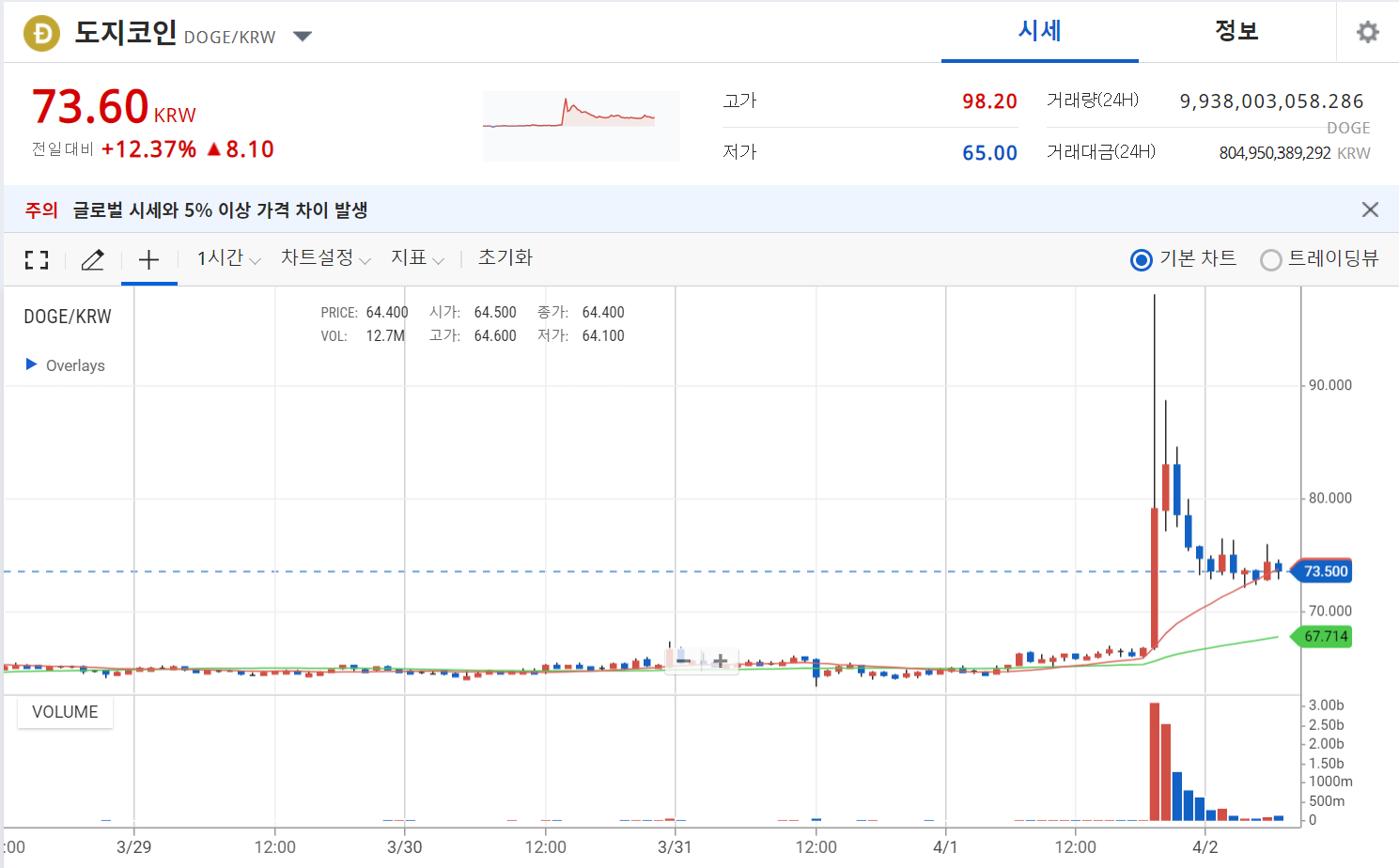Click the 9,938,003,058.286 volume value
The image size is (1399, 868).
tap(1271, 101)
